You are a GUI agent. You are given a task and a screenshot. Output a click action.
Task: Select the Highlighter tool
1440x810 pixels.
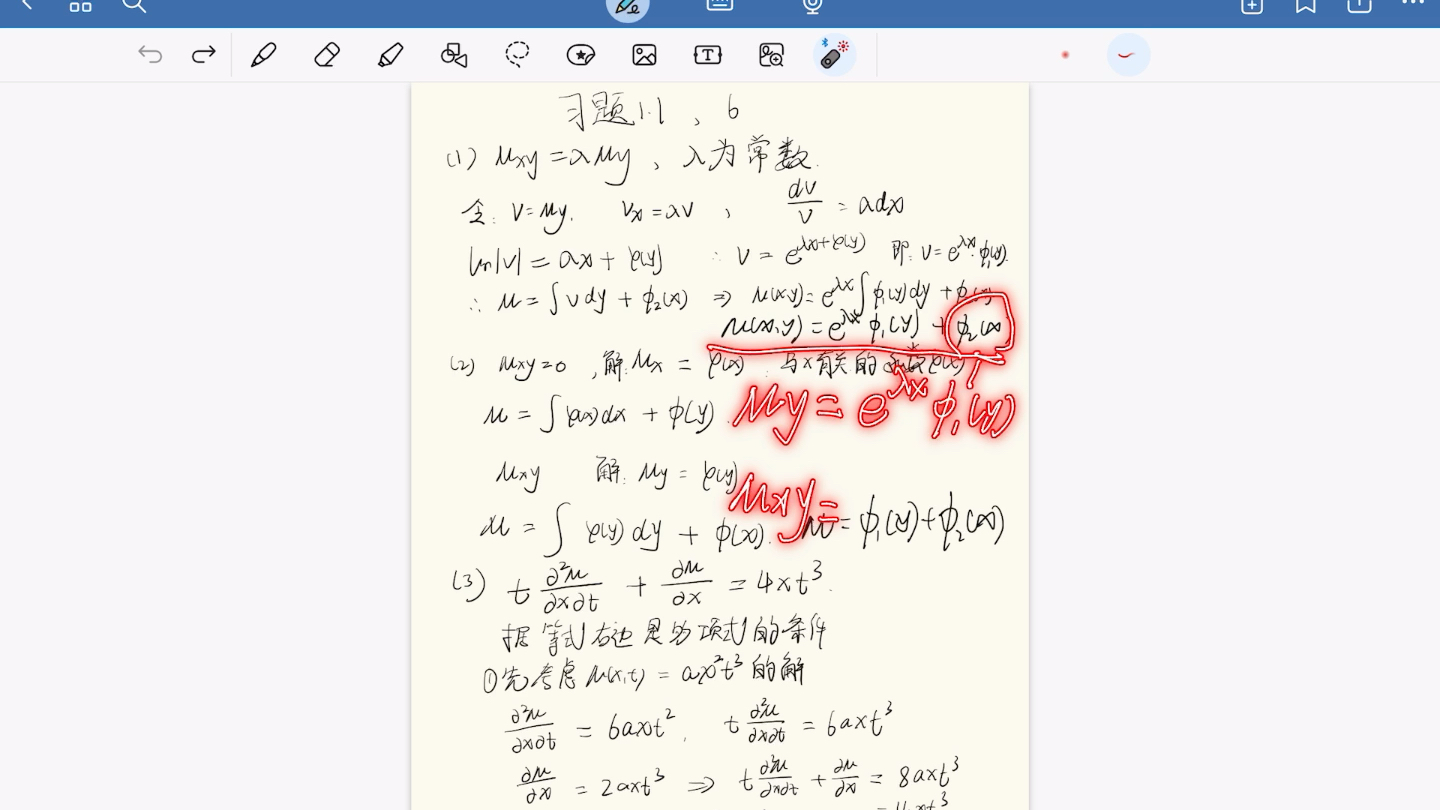[391, 55]
